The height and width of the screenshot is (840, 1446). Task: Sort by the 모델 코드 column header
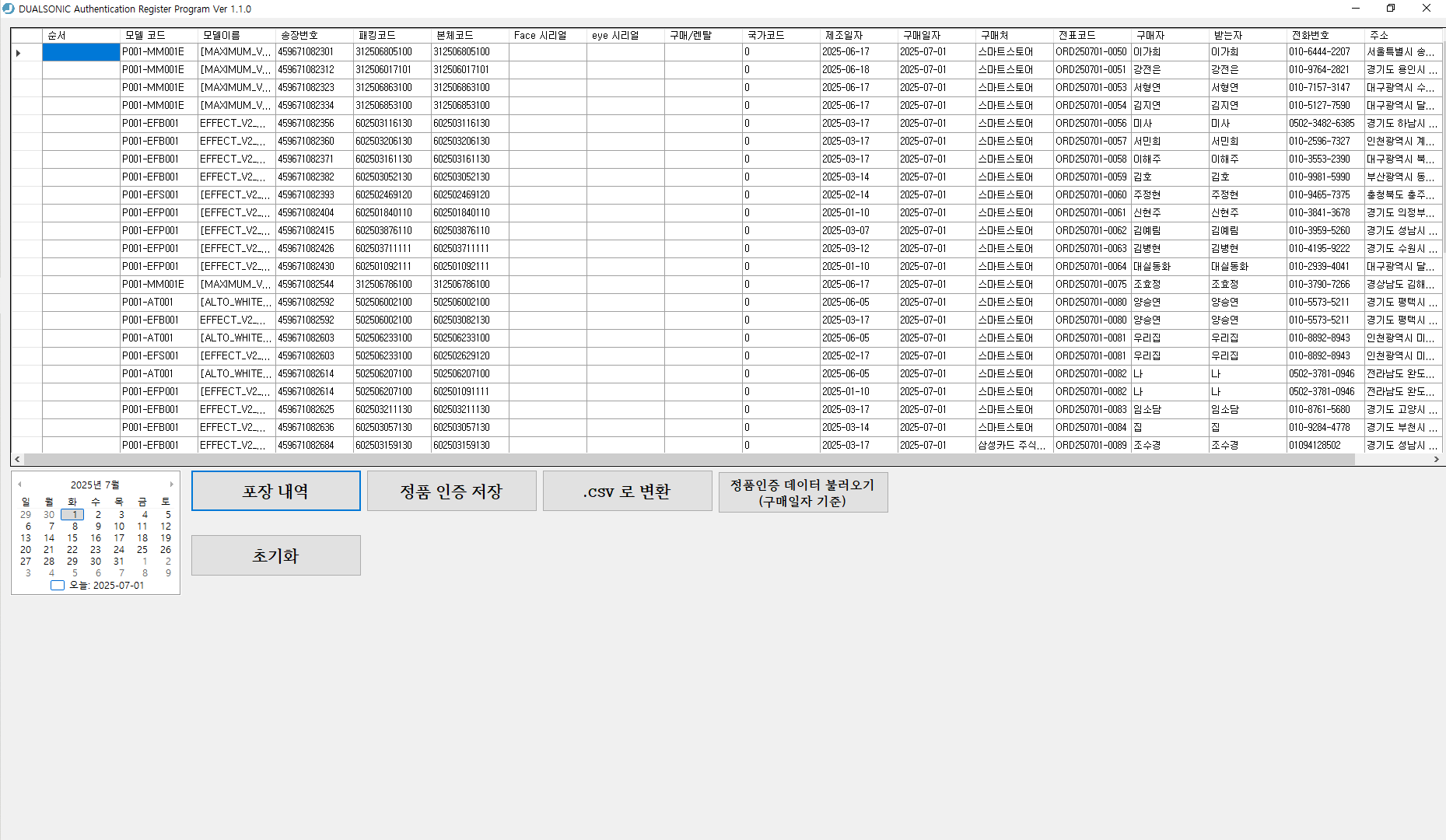(145, 35)
